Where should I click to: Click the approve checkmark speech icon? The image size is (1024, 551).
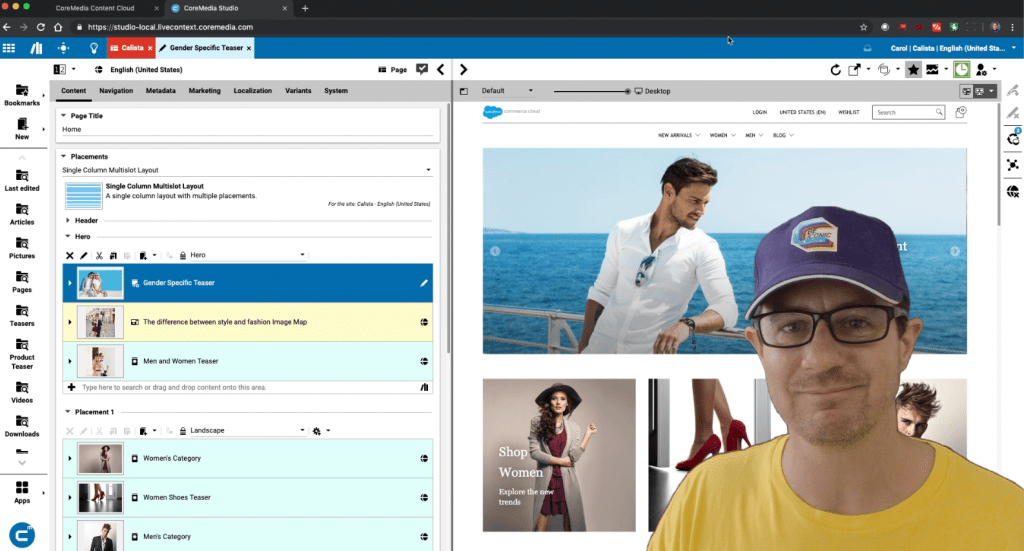(x=422, y=69)
